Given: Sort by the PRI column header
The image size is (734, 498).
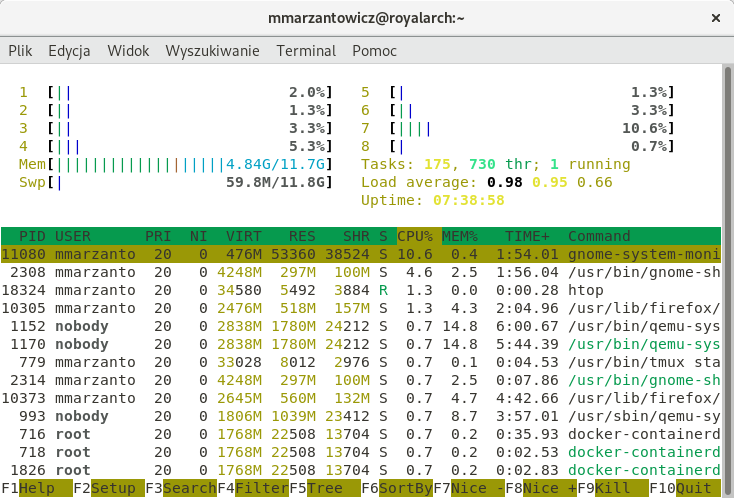Looking at the screenshot, I should click(x=158, y=236).
